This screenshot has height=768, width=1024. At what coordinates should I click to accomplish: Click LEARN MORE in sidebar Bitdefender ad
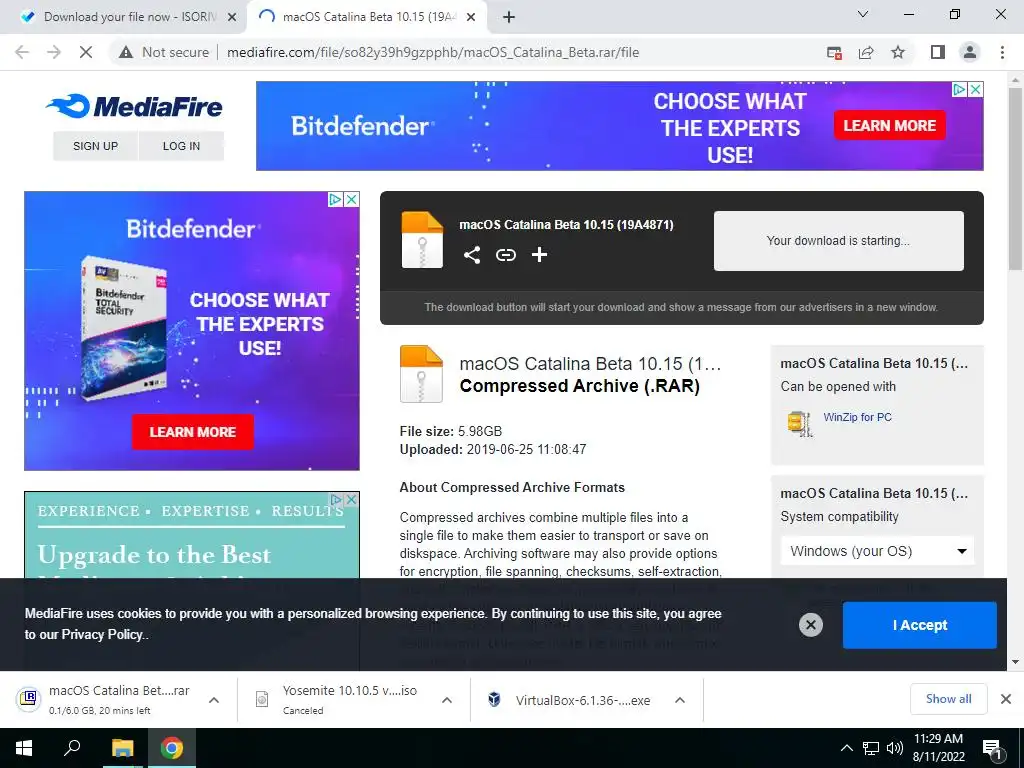[193, 432]
